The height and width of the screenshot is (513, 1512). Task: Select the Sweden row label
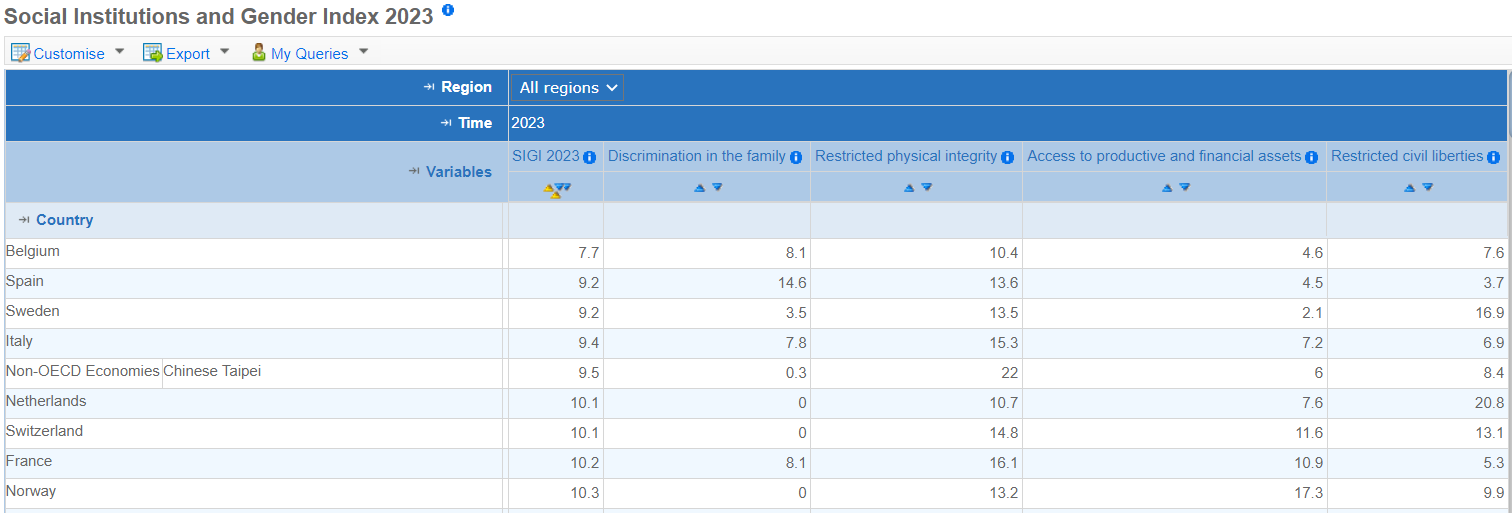tap(33, 311)
